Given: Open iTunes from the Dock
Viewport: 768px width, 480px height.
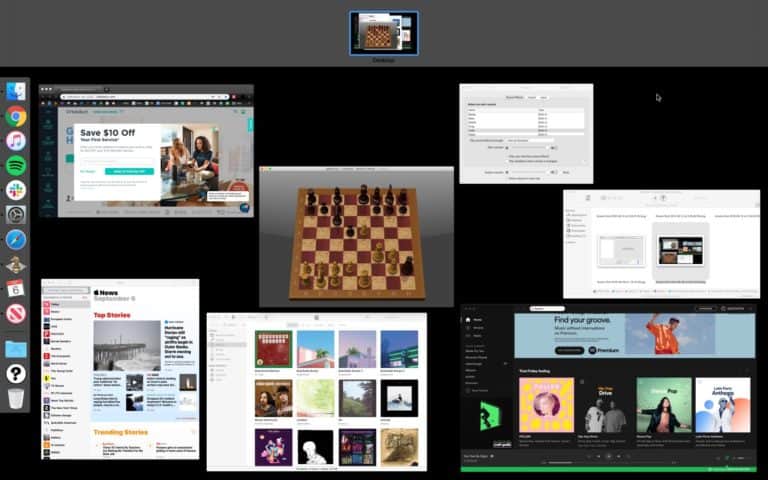Looking at the screenshot, I should point(16,141).
